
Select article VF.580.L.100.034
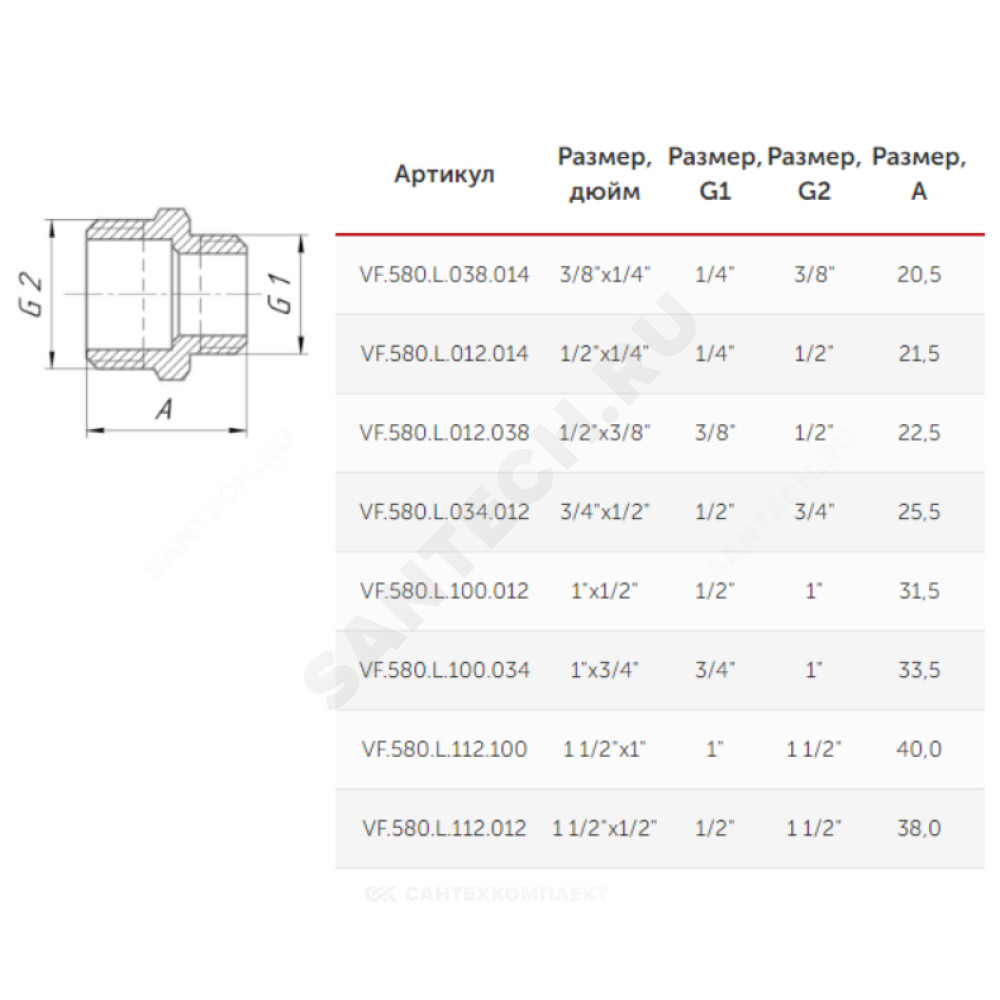[445, 670]
